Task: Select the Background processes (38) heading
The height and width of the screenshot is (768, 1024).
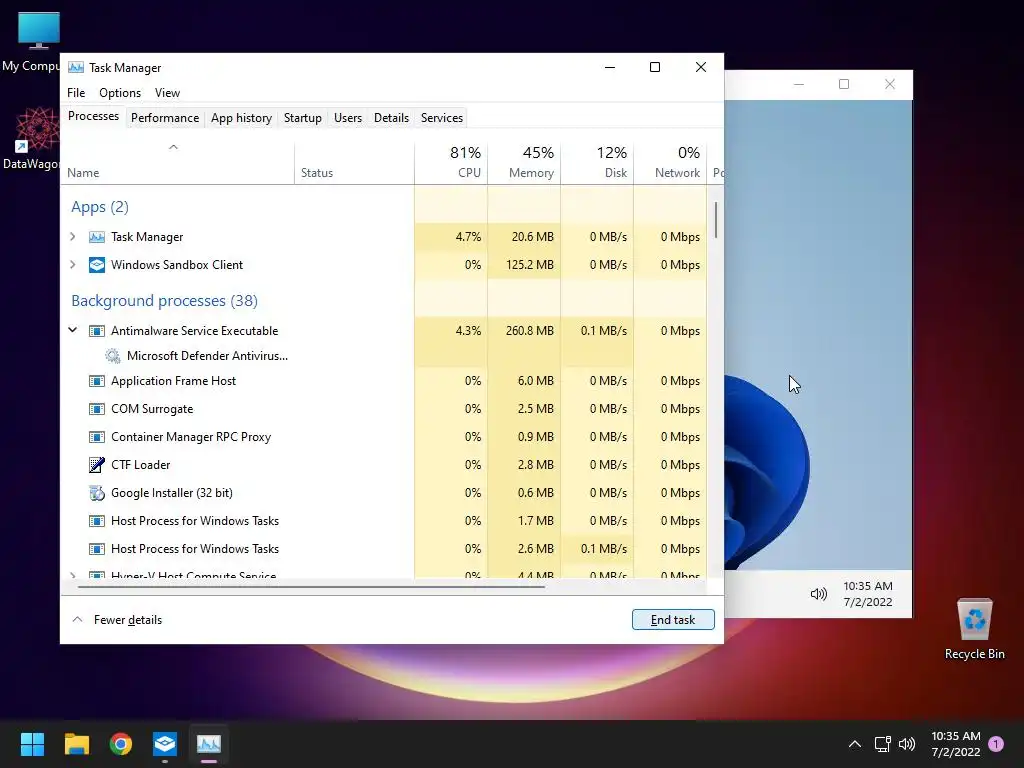Action: (x=165, y=300)
